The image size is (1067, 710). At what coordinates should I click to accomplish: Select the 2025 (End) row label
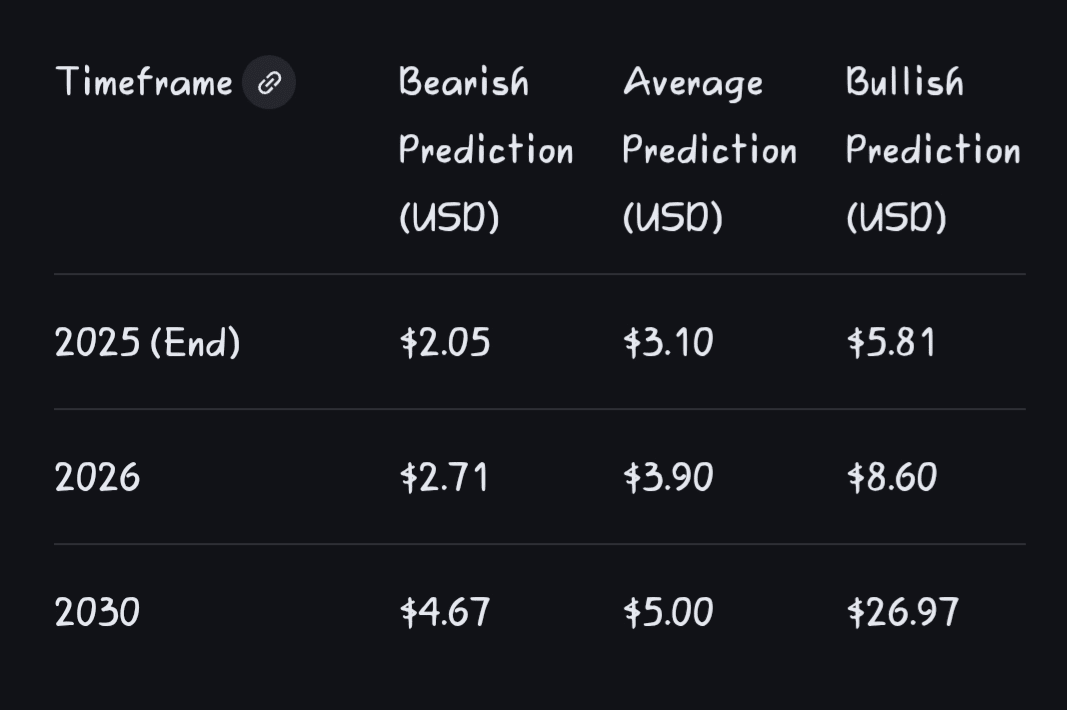[147, 343]
